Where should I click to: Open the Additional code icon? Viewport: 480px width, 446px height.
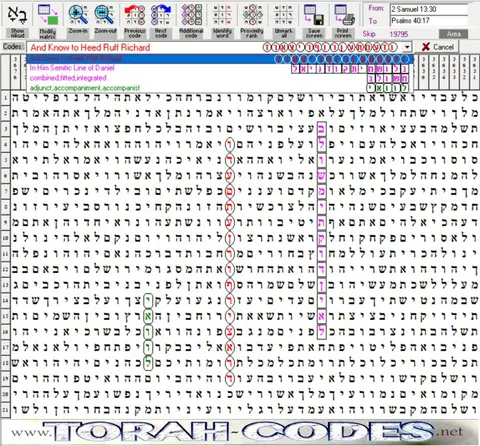click(191, 14)
